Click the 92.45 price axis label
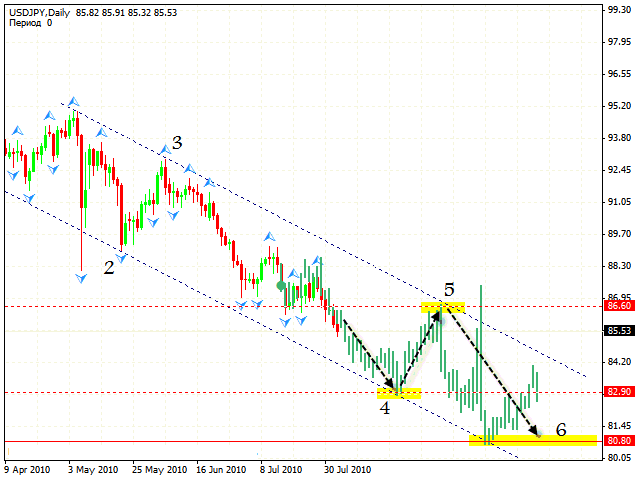The width and height of the screenshot is (642, 479). pos(619,170)
